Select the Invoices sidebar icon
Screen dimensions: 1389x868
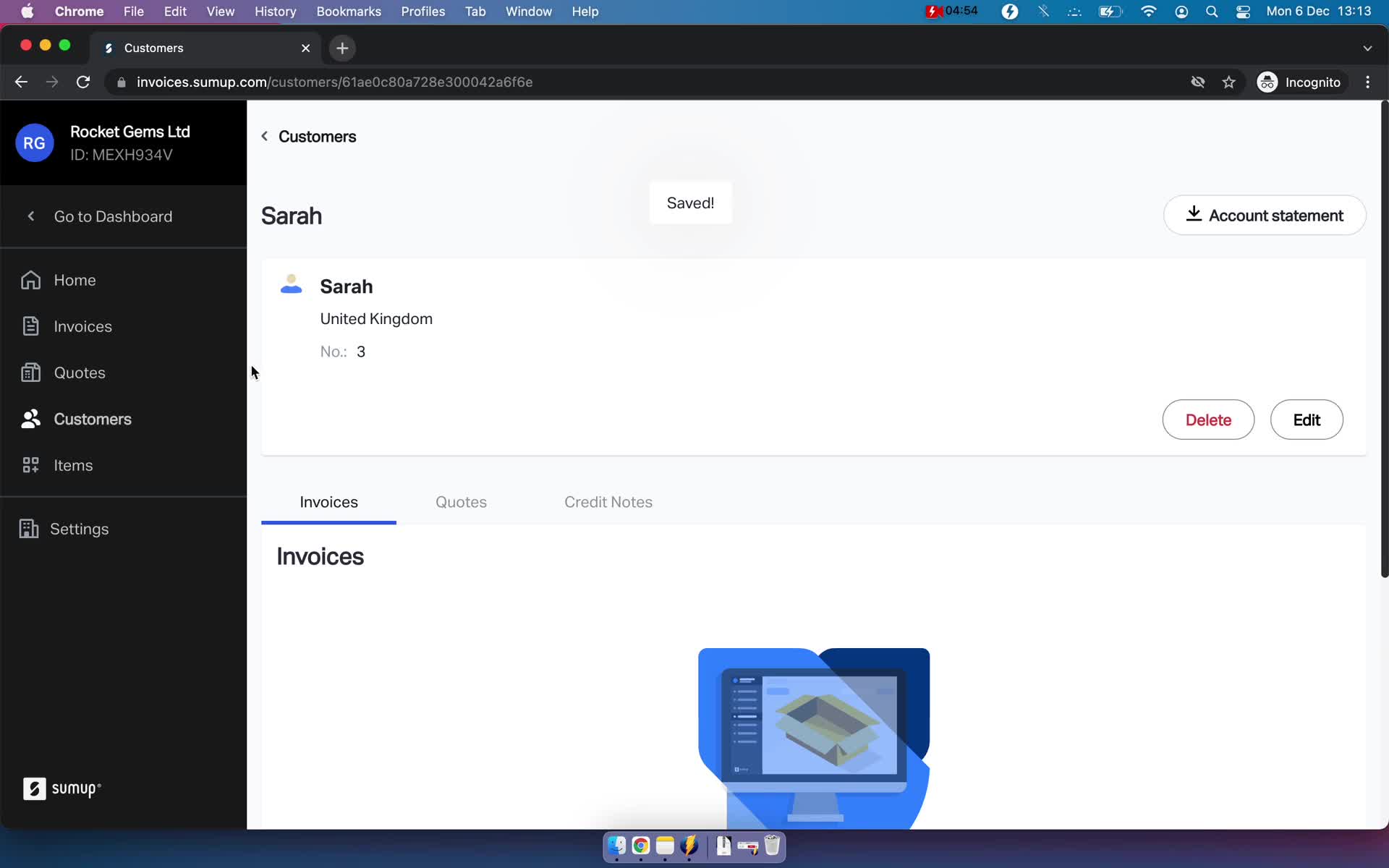pos(31,326)
